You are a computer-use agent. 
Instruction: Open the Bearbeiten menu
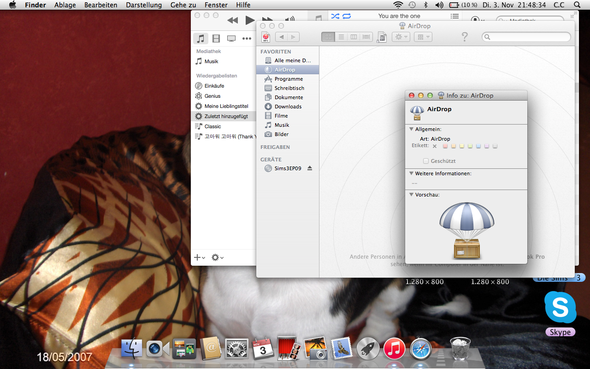pyautogui.click(x=101, y=5)
